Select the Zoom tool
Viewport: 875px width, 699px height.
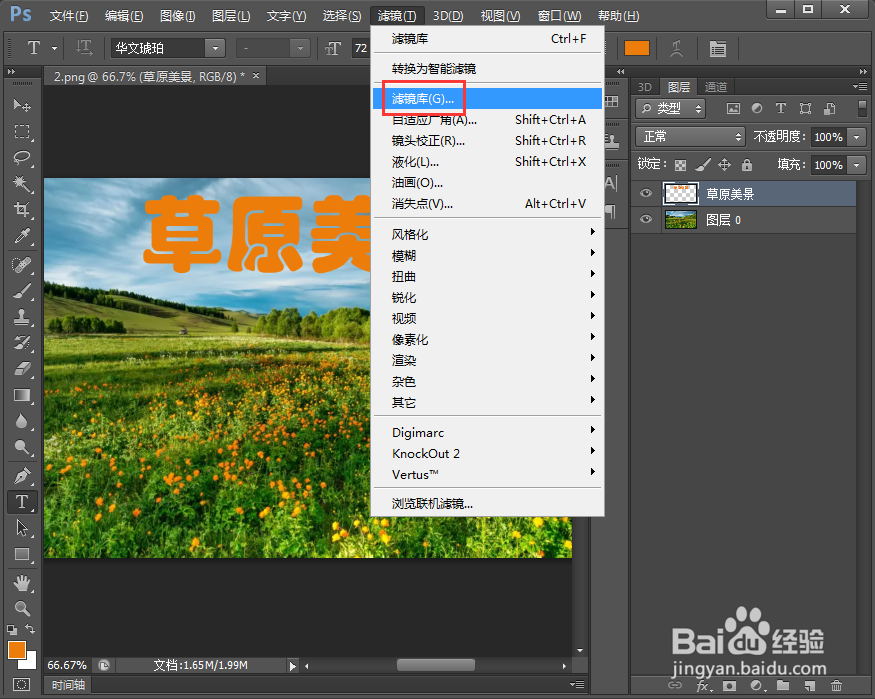coord(23,609)
